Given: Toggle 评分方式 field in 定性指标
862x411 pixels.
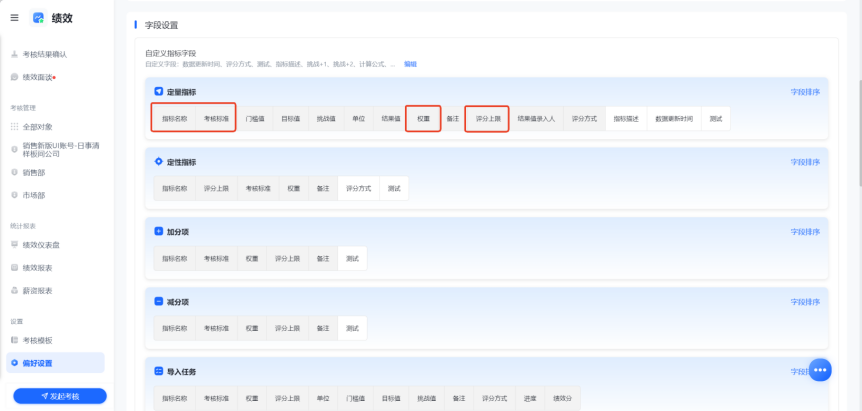Looking at the screenshot, I should [358, 188].
